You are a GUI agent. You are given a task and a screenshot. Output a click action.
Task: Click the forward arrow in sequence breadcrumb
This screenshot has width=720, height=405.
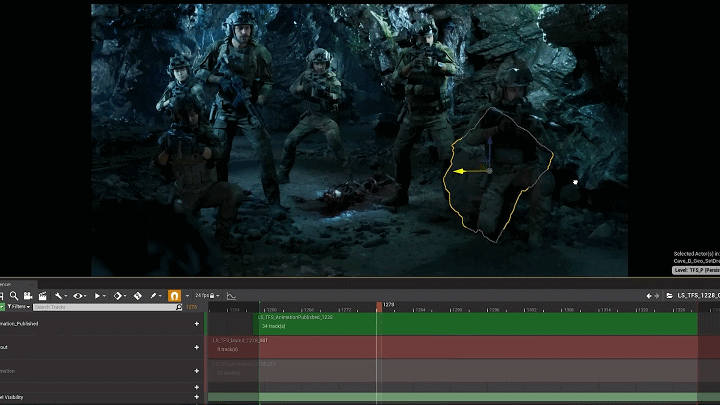coord(657,296)
